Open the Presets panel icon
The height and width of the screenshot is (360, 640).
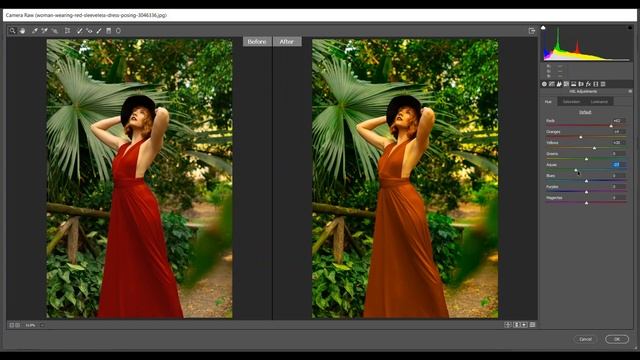(603, 84)
